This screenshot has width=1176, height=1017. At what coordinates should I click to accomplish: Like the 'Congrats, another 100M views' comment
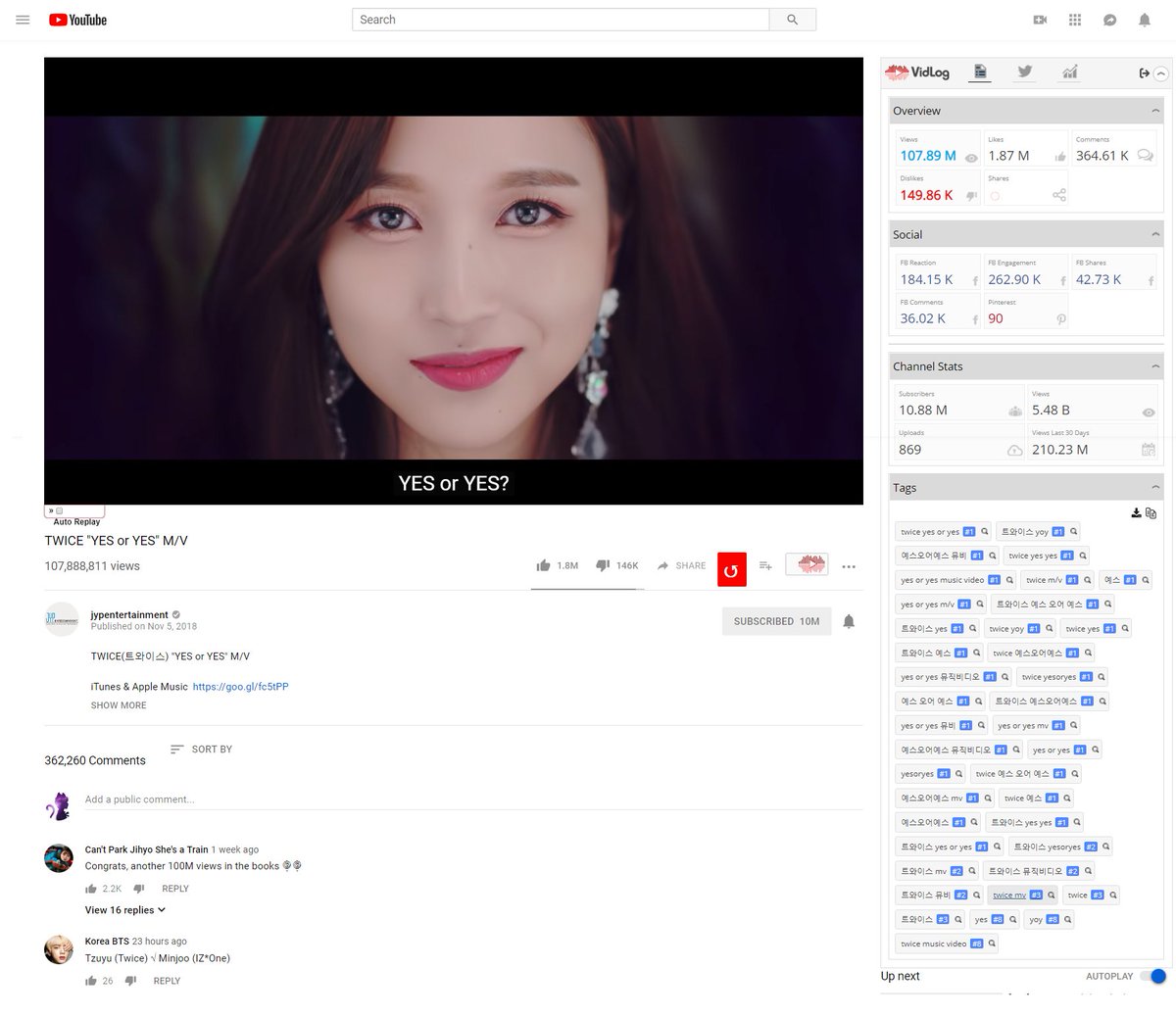(91, 889)
